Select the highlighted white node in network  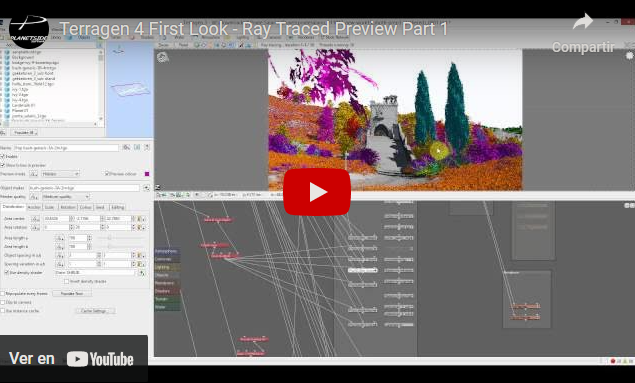tap(362, 270)
